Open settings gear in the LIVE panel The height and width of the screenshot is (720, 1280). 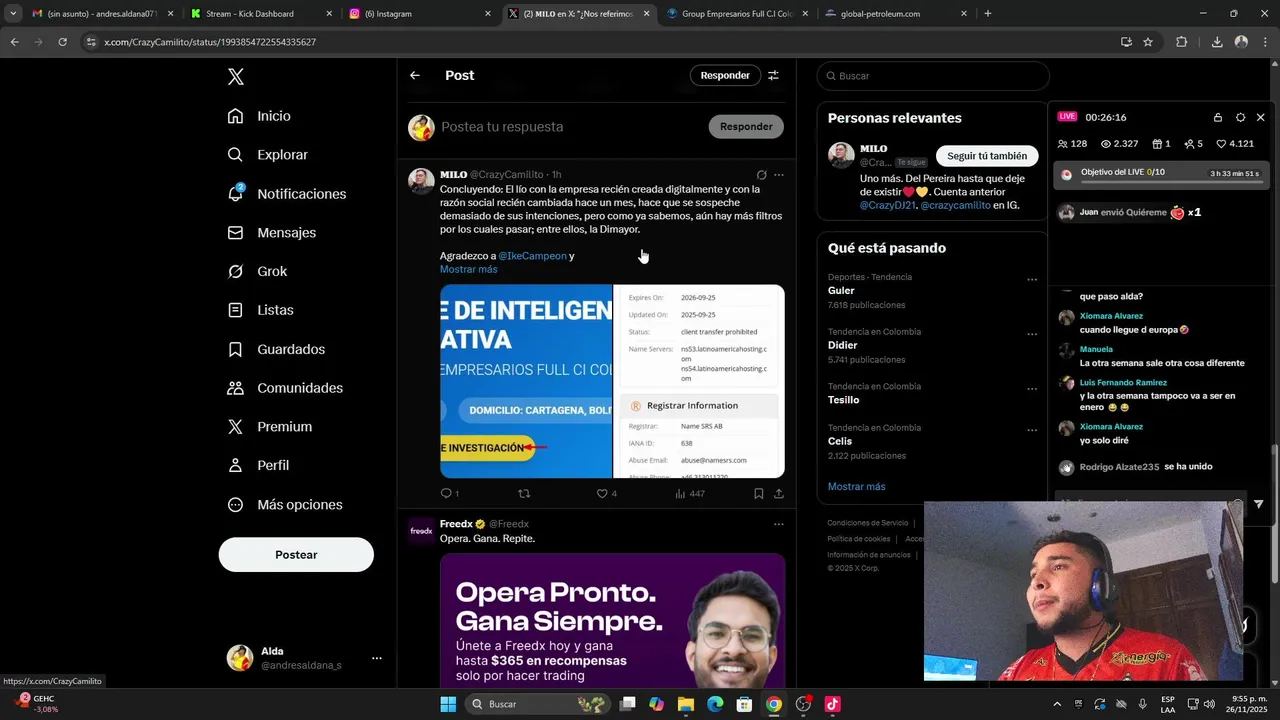click(1240, 117)
